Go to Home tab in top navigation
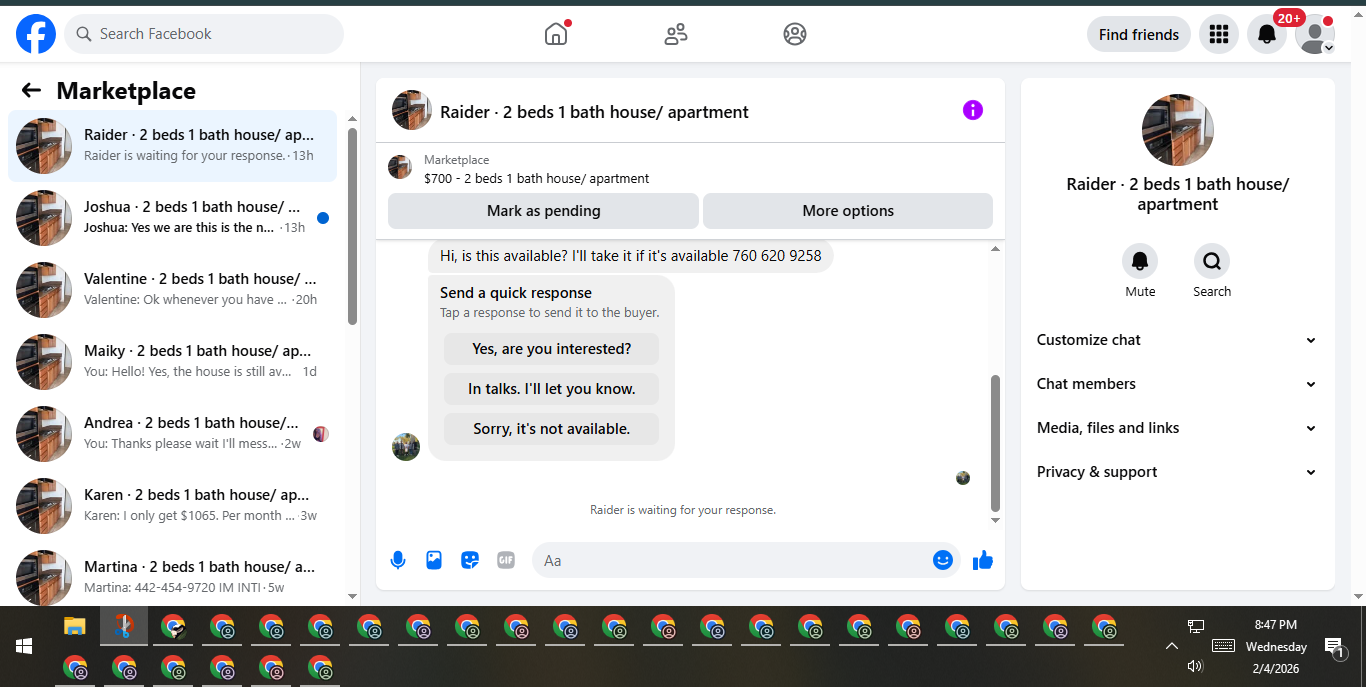 click(x=556, y=34)
